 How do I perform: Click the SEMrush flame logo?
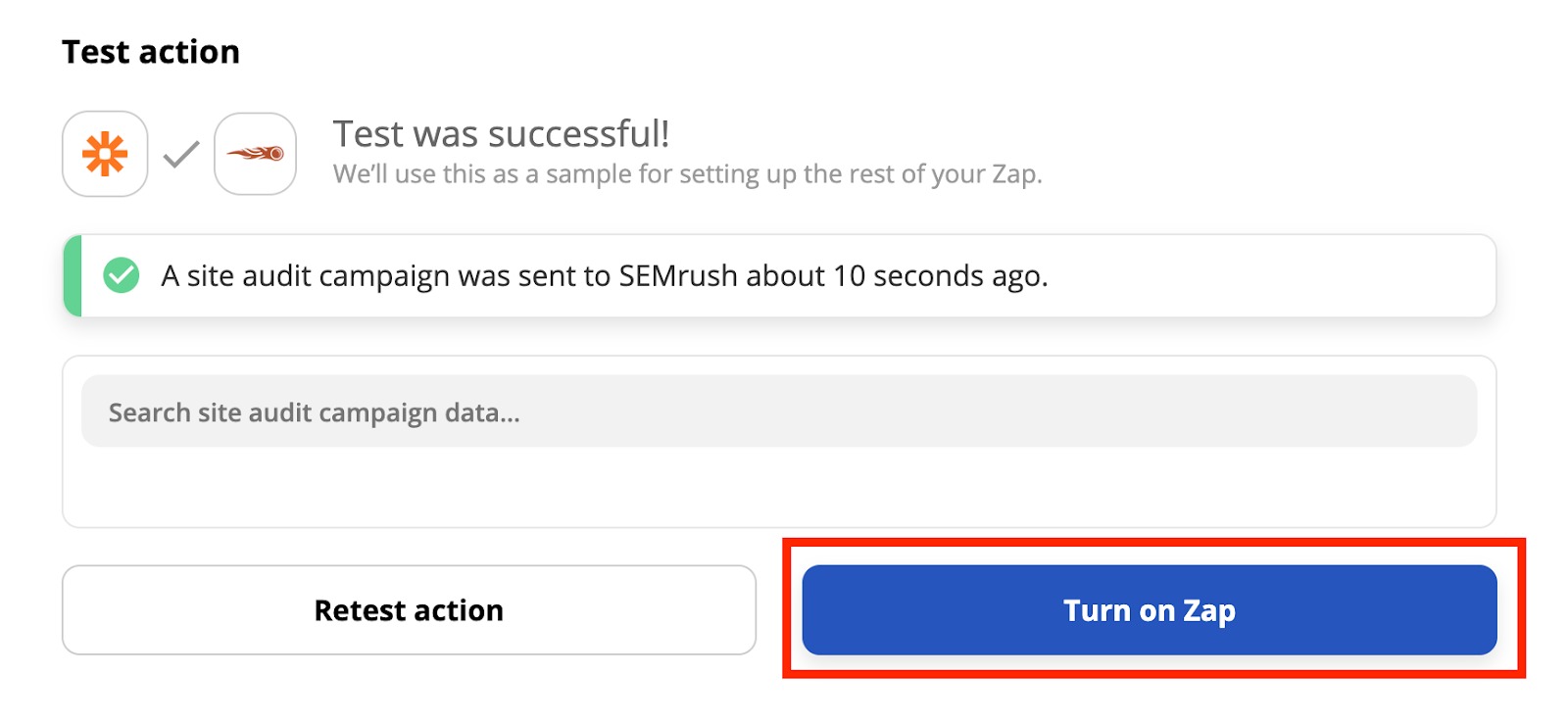tap(254, 154)
